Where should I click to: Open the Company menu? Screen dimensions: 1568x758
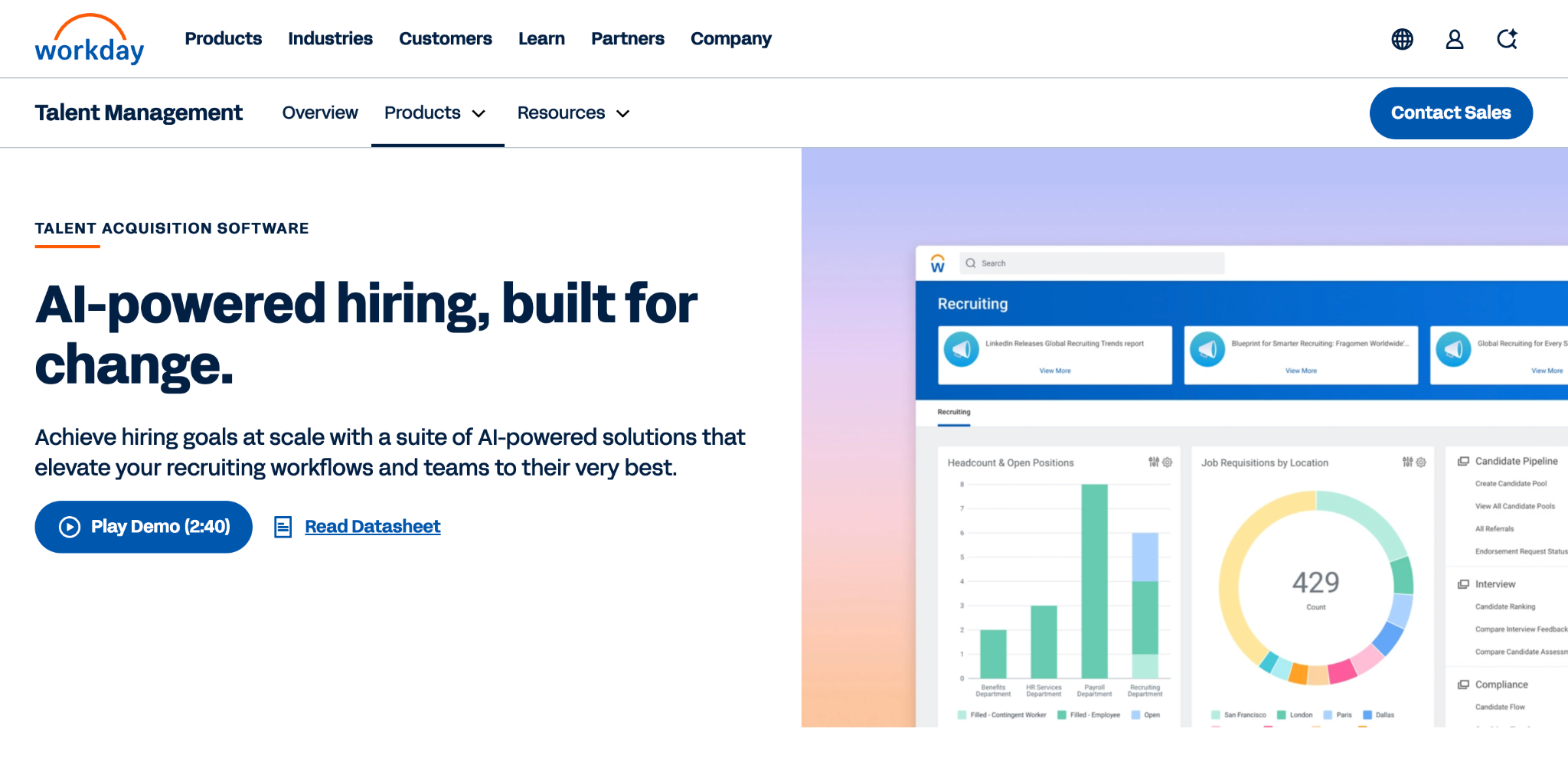coord(731,39)
